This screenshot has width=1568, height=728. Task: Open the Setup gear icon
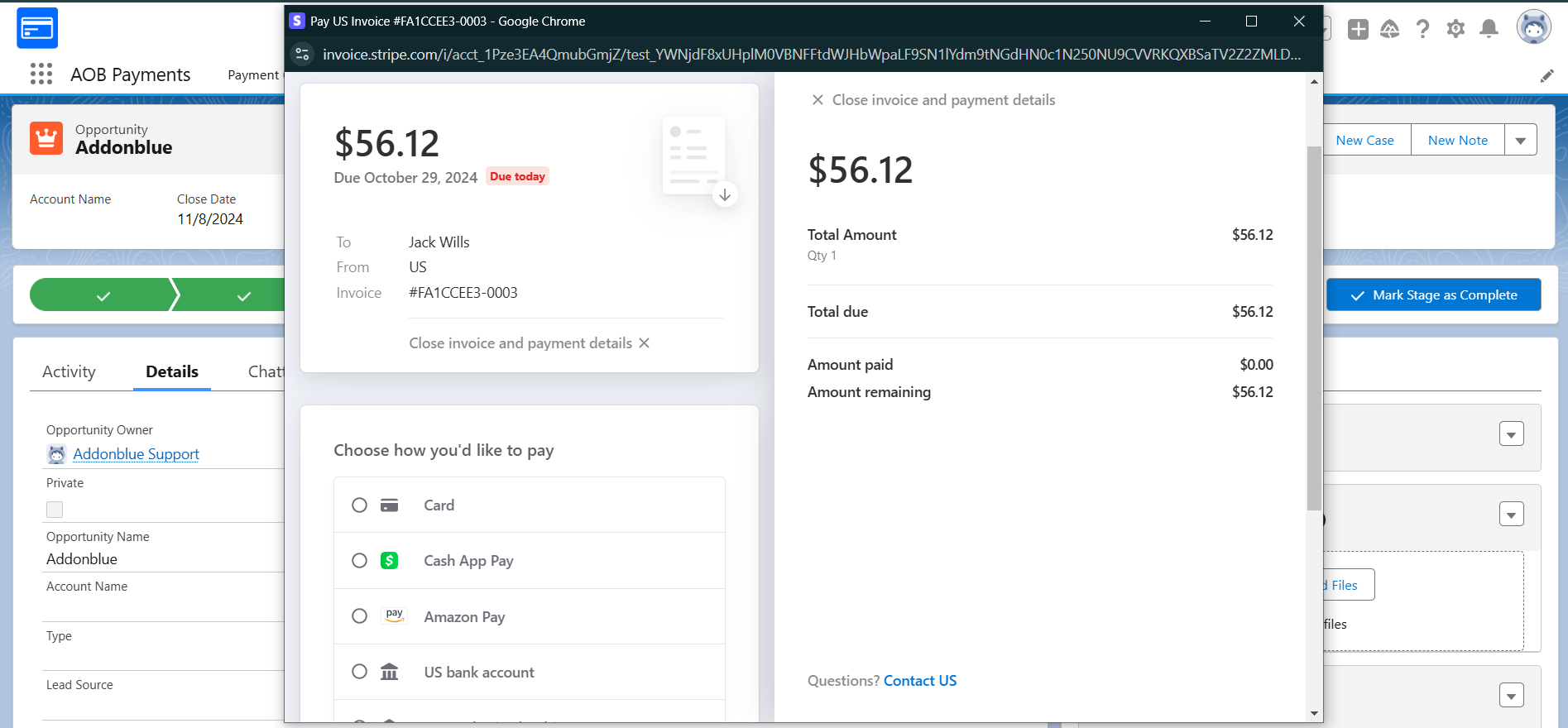[1455, 30]
